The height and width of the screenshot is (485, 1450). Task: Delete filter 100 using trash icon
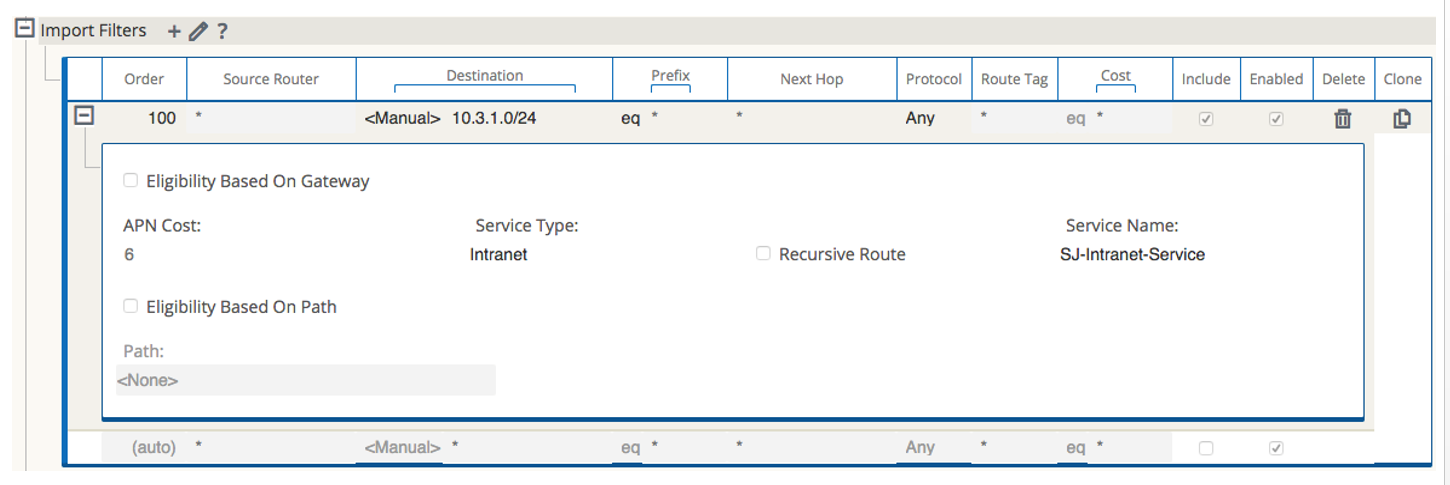1343,119
